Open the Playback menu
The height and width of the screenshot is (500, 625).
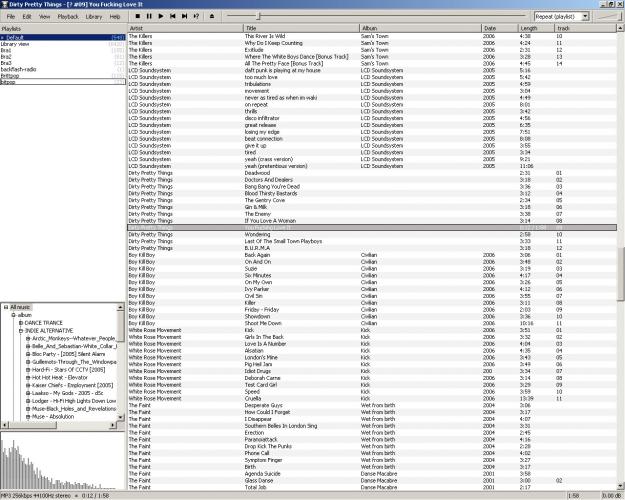pos(68,17)
